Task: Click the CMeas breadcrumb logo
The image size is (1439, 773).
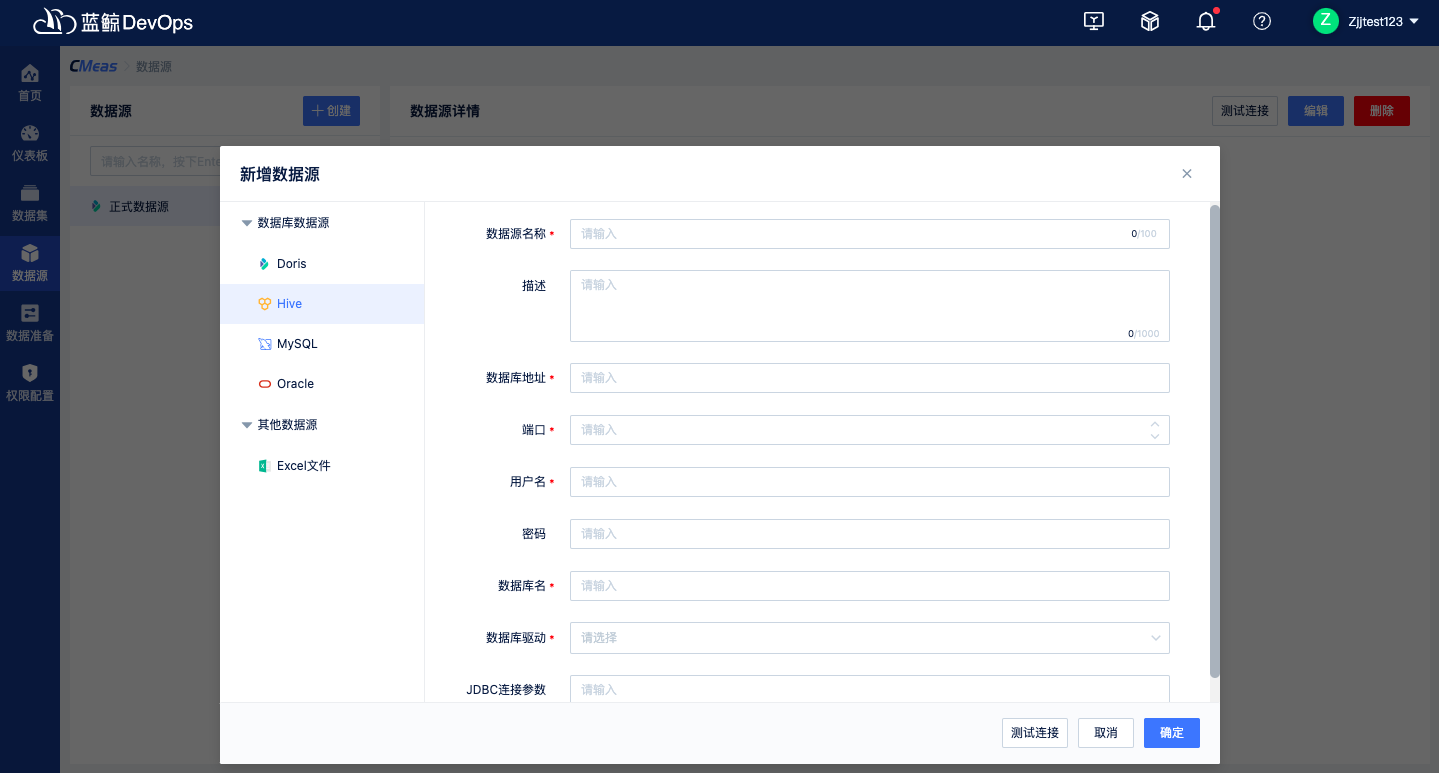Action: [x=93, y=67]
